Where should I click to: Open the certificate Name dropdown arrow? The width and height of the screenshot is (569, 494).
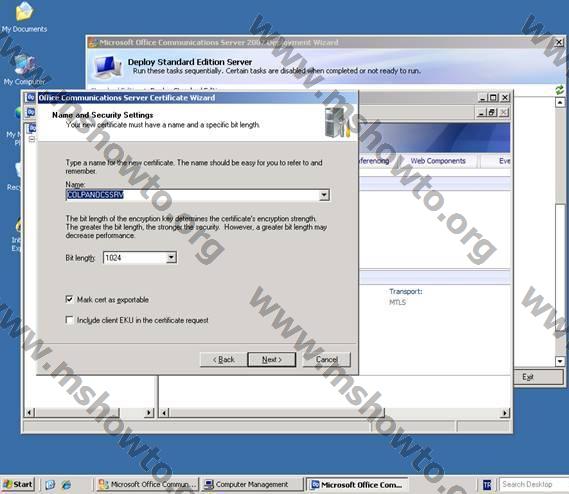[324, 195]
